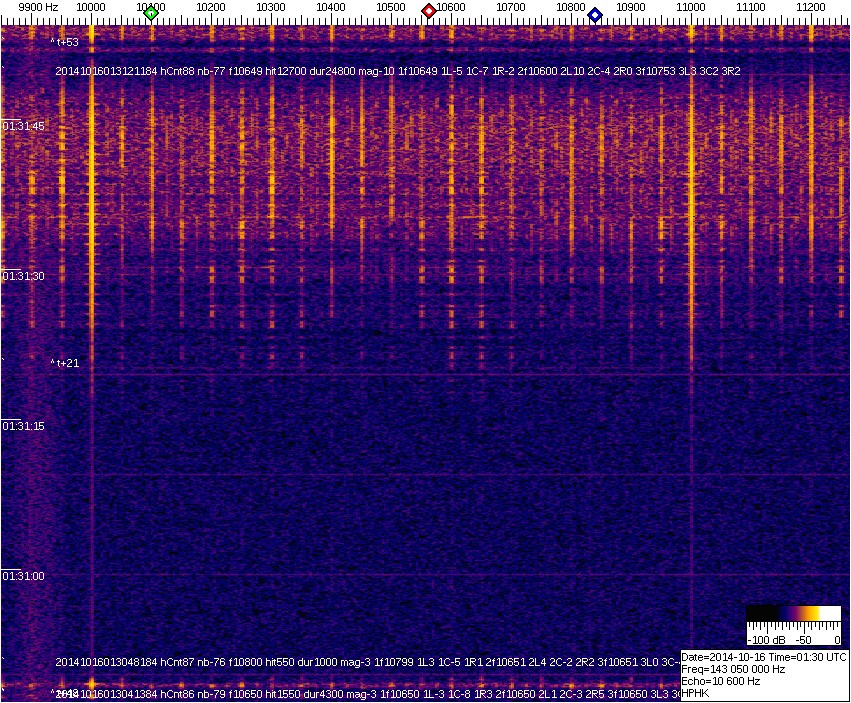This screenshot has width=851, height=703.
Task: Click the t+53 event marker
Action: [65, 42]
